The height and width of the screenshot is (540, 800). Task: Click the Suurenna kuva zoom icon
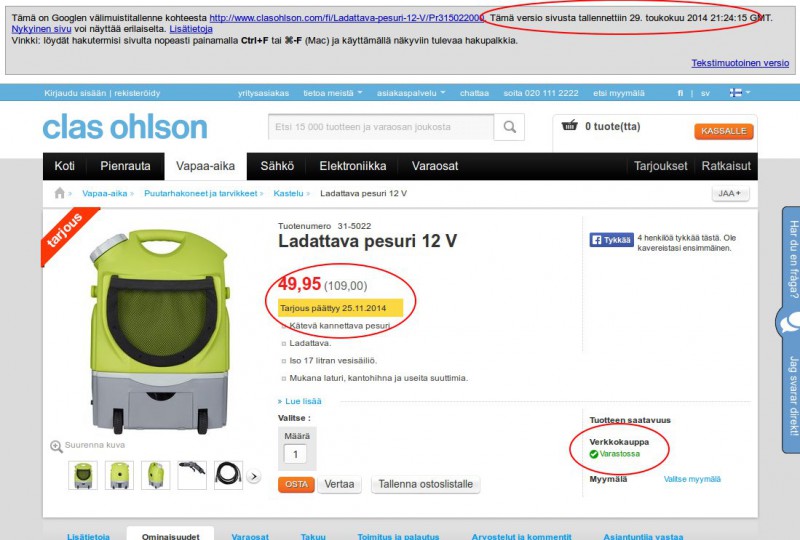coord(56,446)
